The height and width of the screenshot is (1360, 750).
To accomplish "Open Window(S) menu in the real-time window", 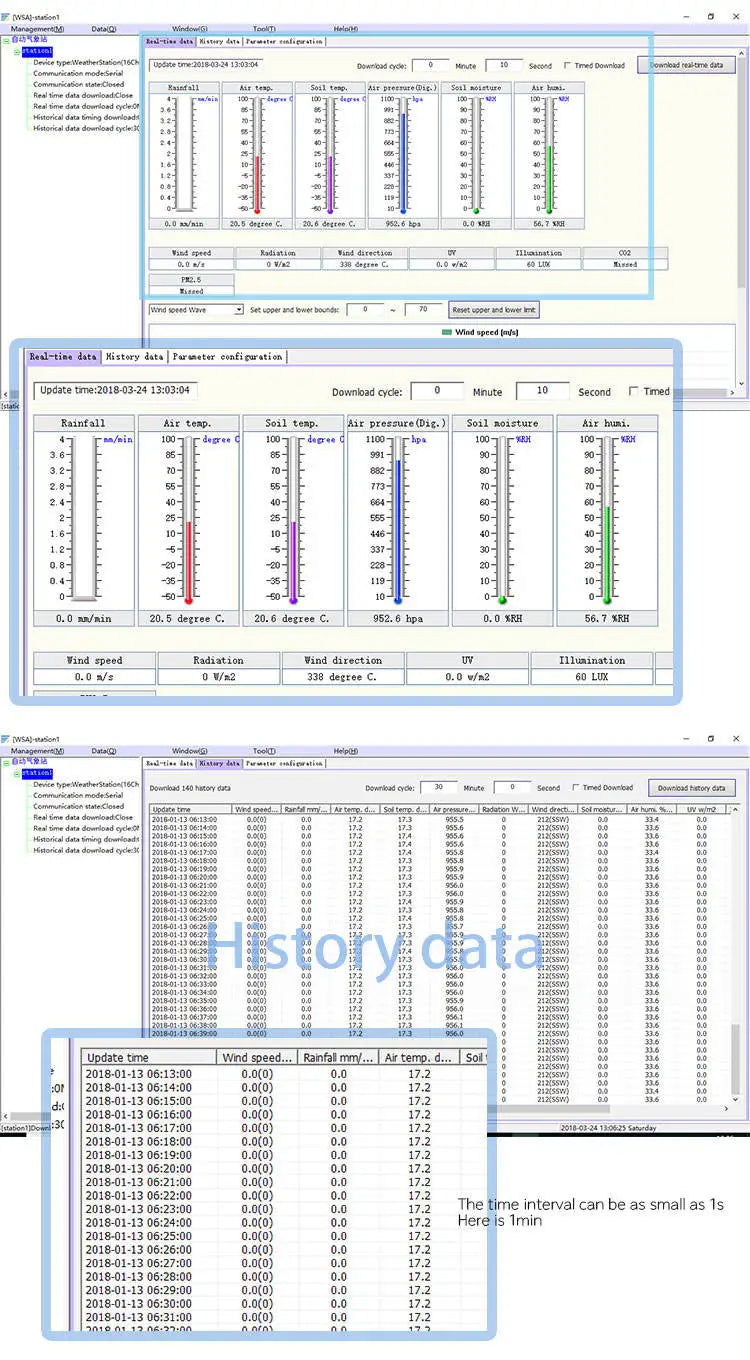I will 190,28.
